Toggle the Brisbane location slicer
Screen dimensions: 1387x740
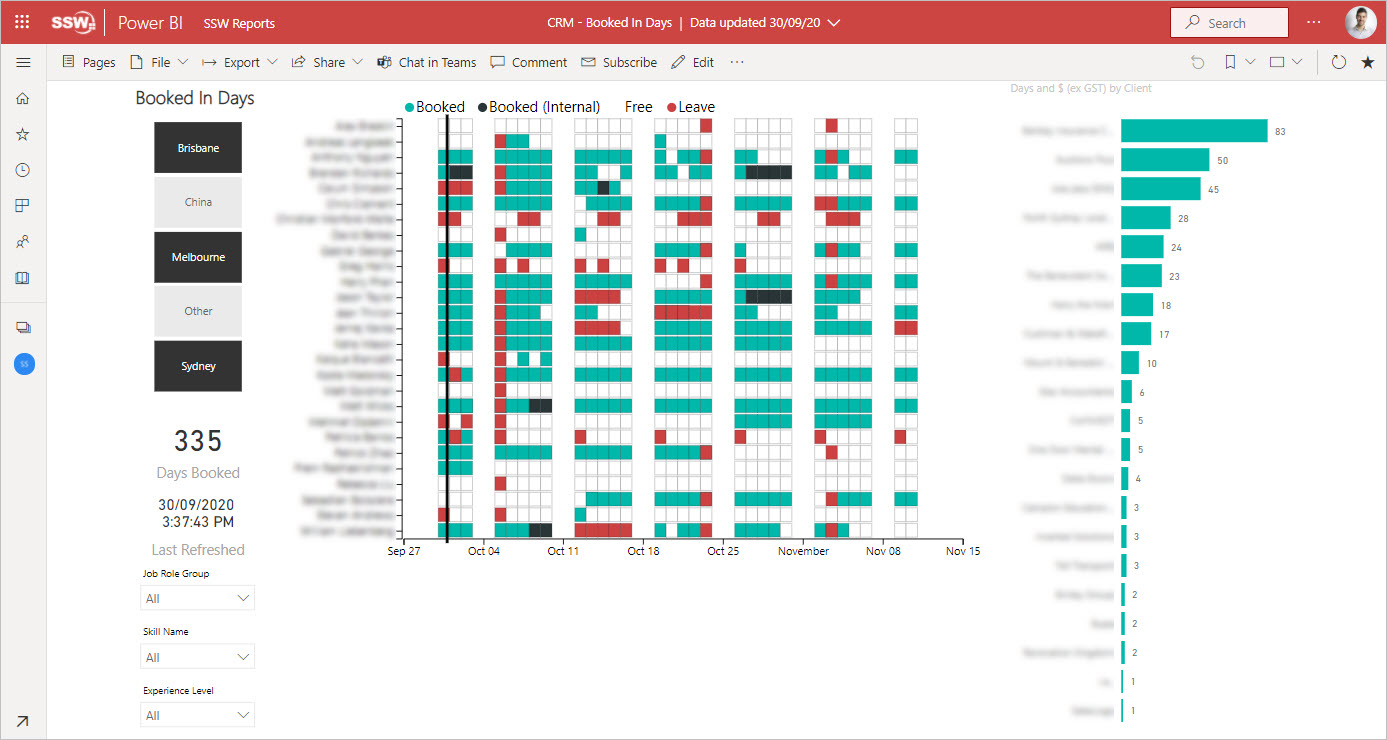[x=198, y=148]
